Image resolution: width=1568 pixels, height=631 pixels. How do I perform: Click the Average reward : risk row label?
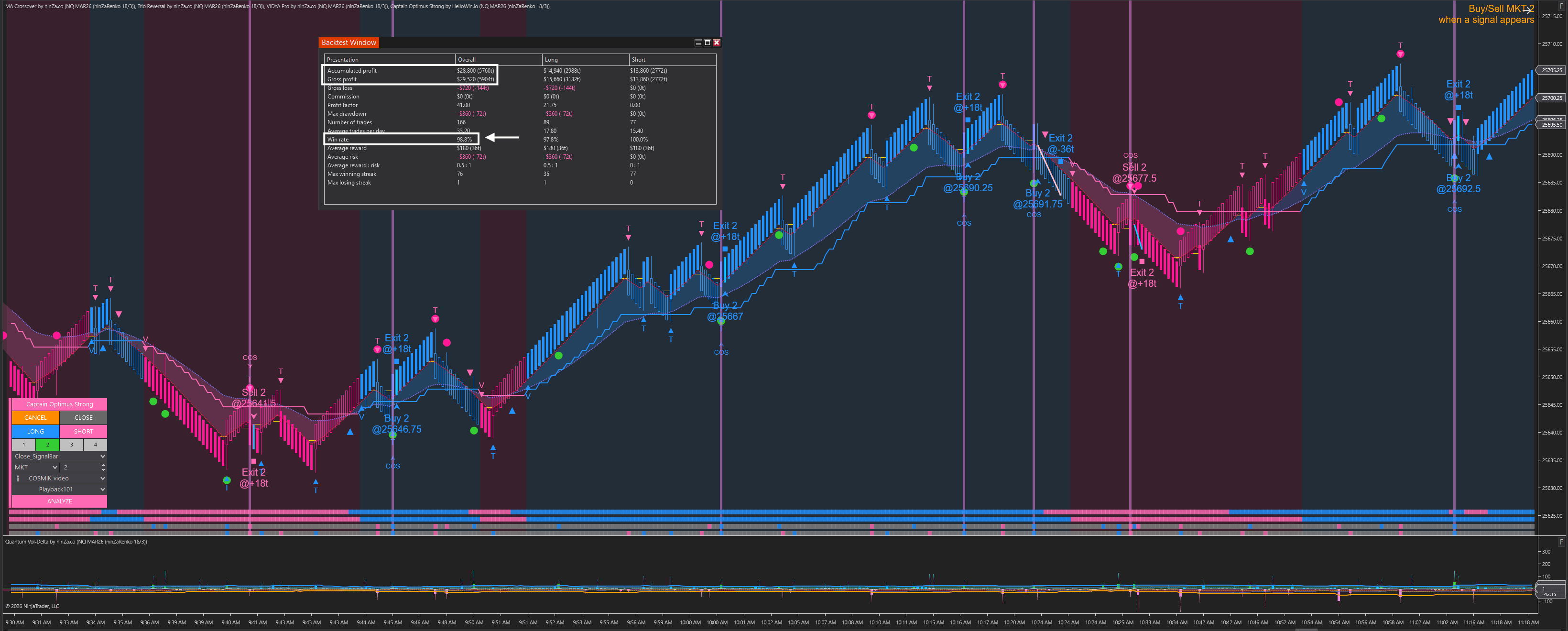(353, 165)
